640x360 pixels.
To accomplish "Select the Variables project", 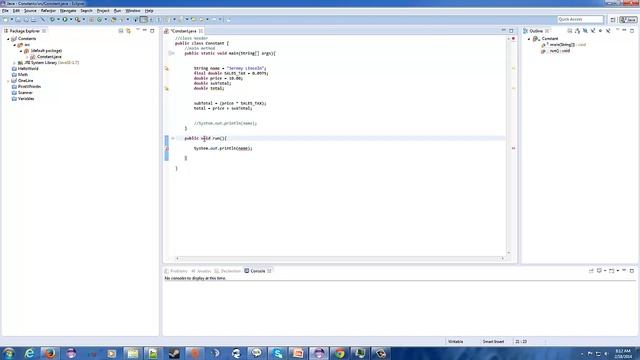I will [x=26, y=99].
